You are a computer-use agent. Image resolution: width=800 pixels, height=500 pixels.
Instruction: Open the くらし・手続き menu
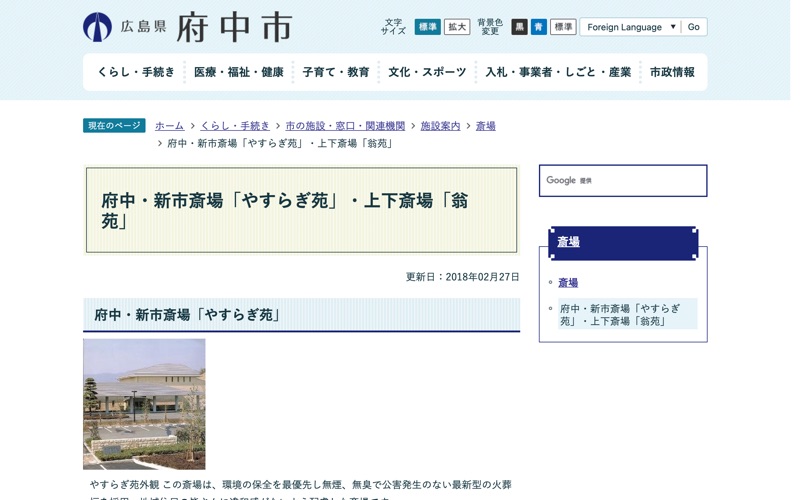click(136, 72)
